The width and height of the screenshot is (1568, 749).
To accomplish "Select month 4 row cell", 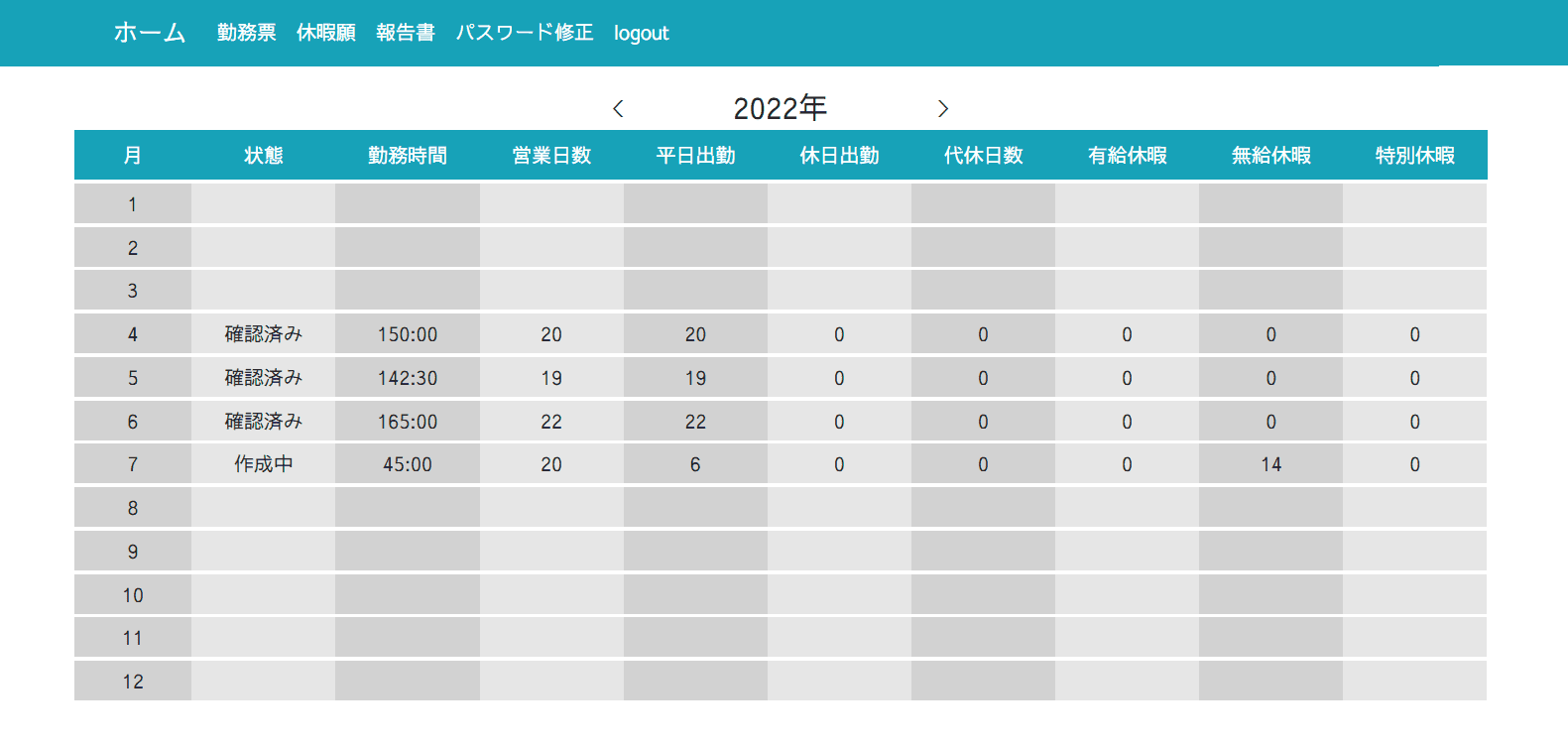I will (133, 334).
